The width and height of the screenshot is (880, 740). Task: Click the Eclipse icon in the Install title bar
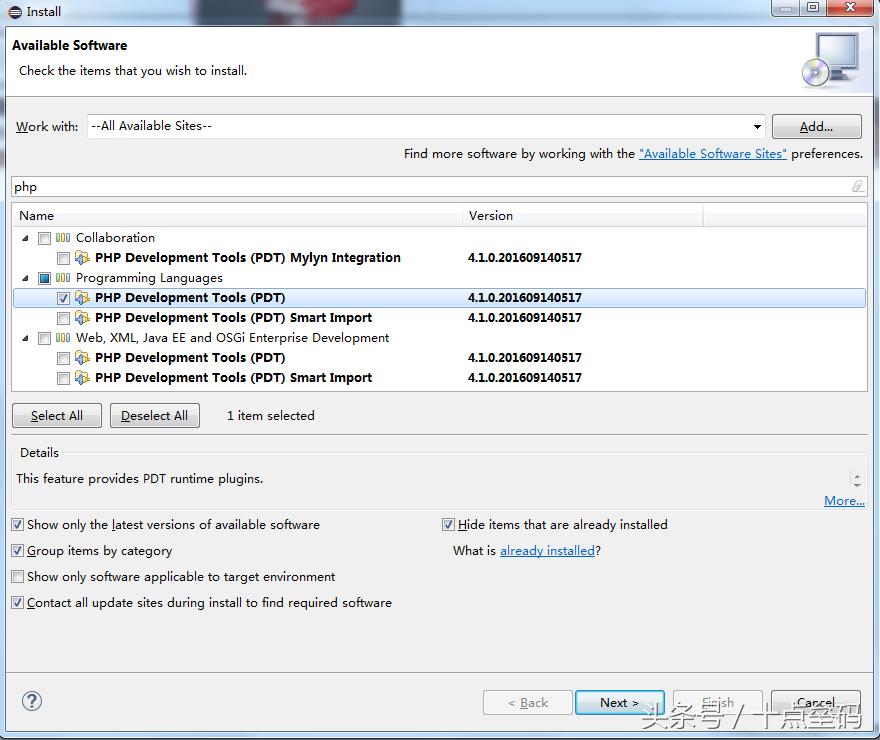point(15,12)
